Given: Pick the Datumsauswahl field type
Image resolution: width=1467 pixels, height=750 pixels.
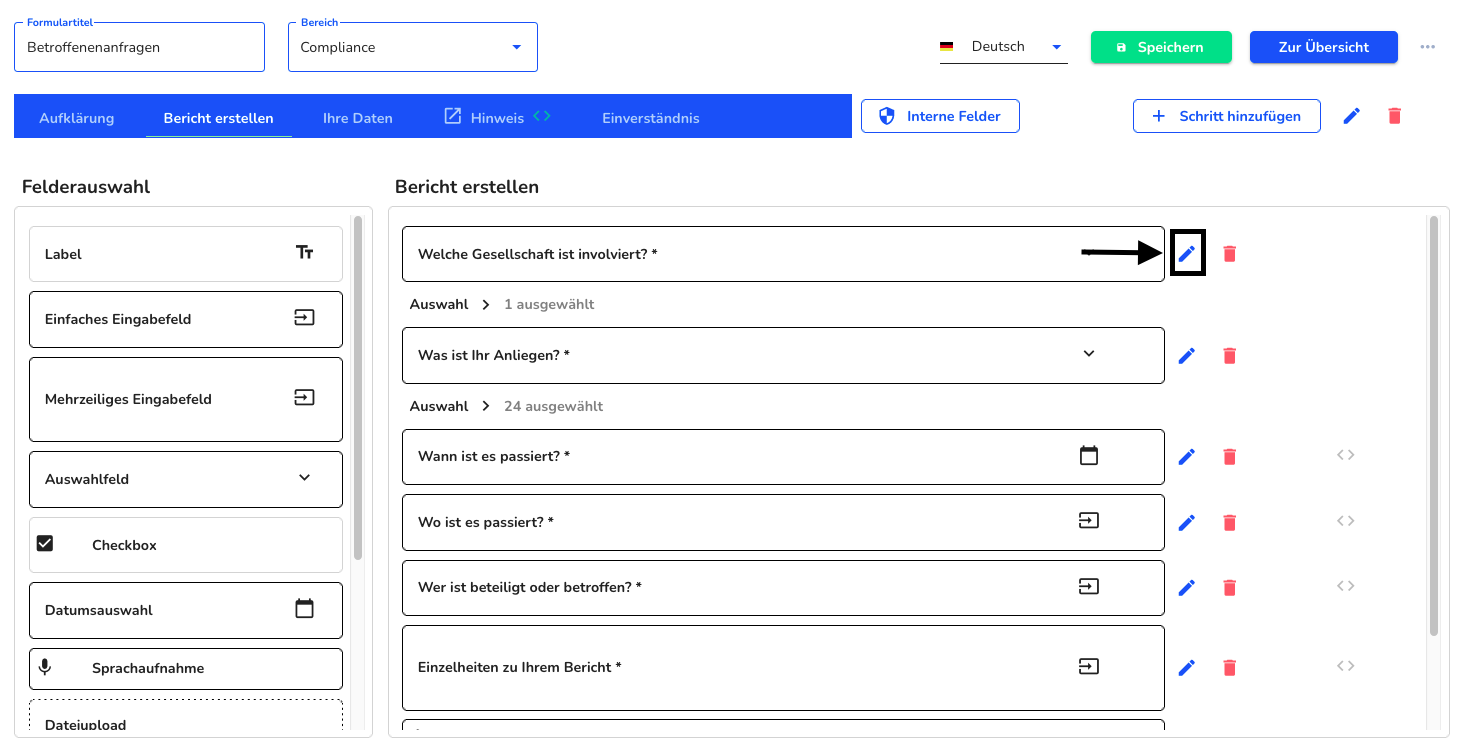Looking at the screenshot, I should coord(186,610).
